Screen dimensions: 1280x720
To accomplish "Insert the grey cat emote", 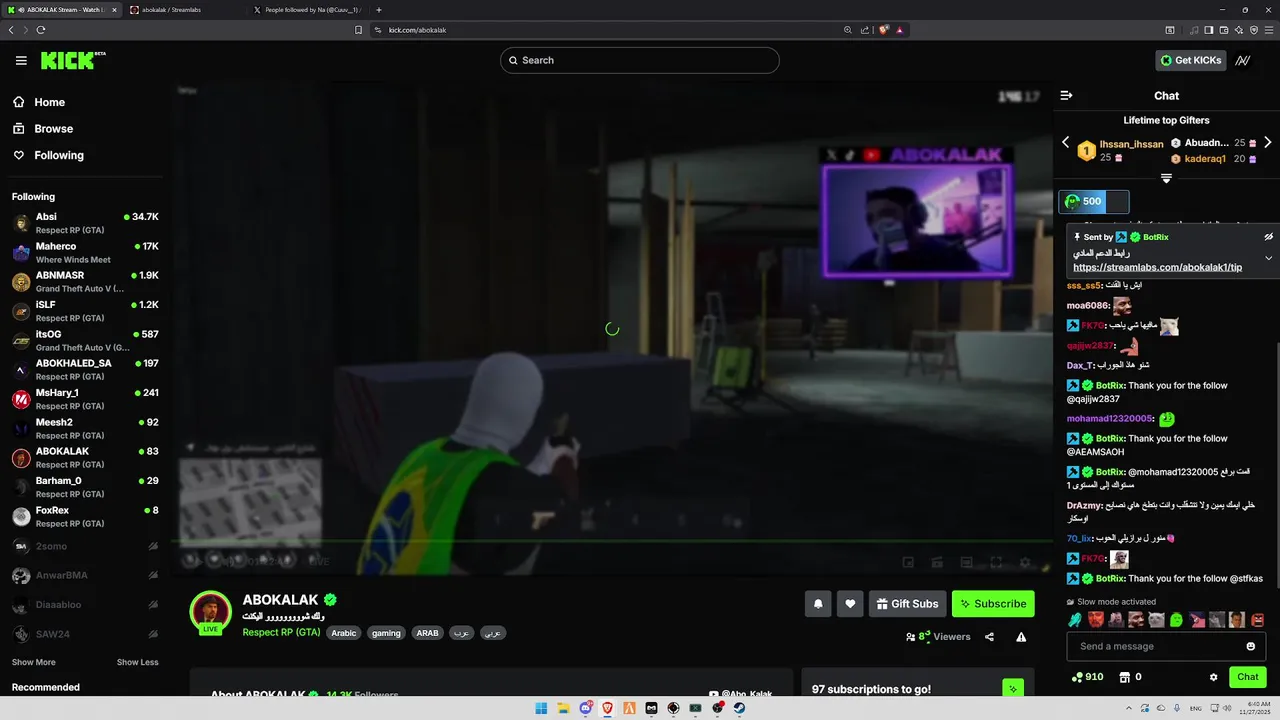I will coord(1156,620).
